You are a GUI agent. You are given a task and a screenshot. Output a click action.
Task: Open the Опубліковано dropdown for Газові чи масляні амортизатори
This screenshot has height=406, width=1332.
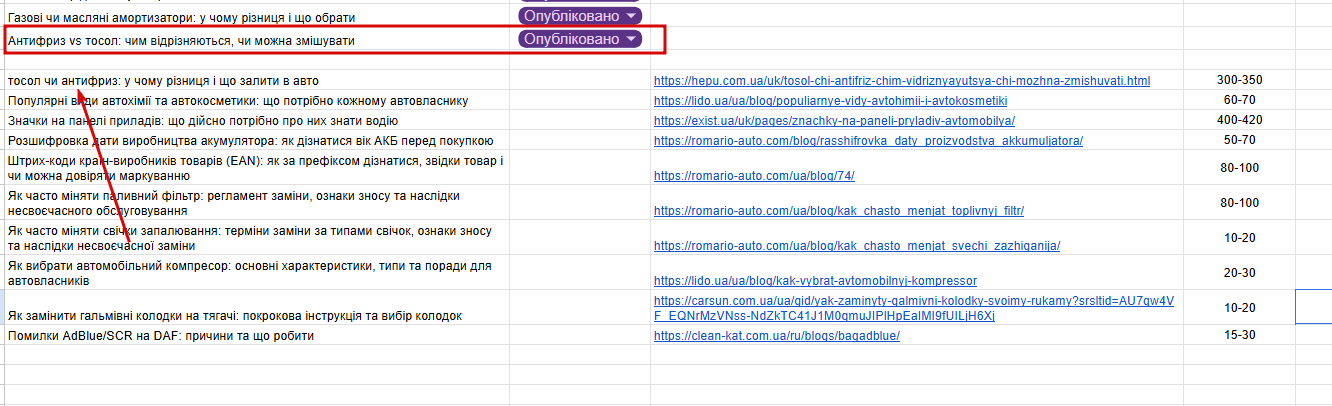(x=580, y=16)
